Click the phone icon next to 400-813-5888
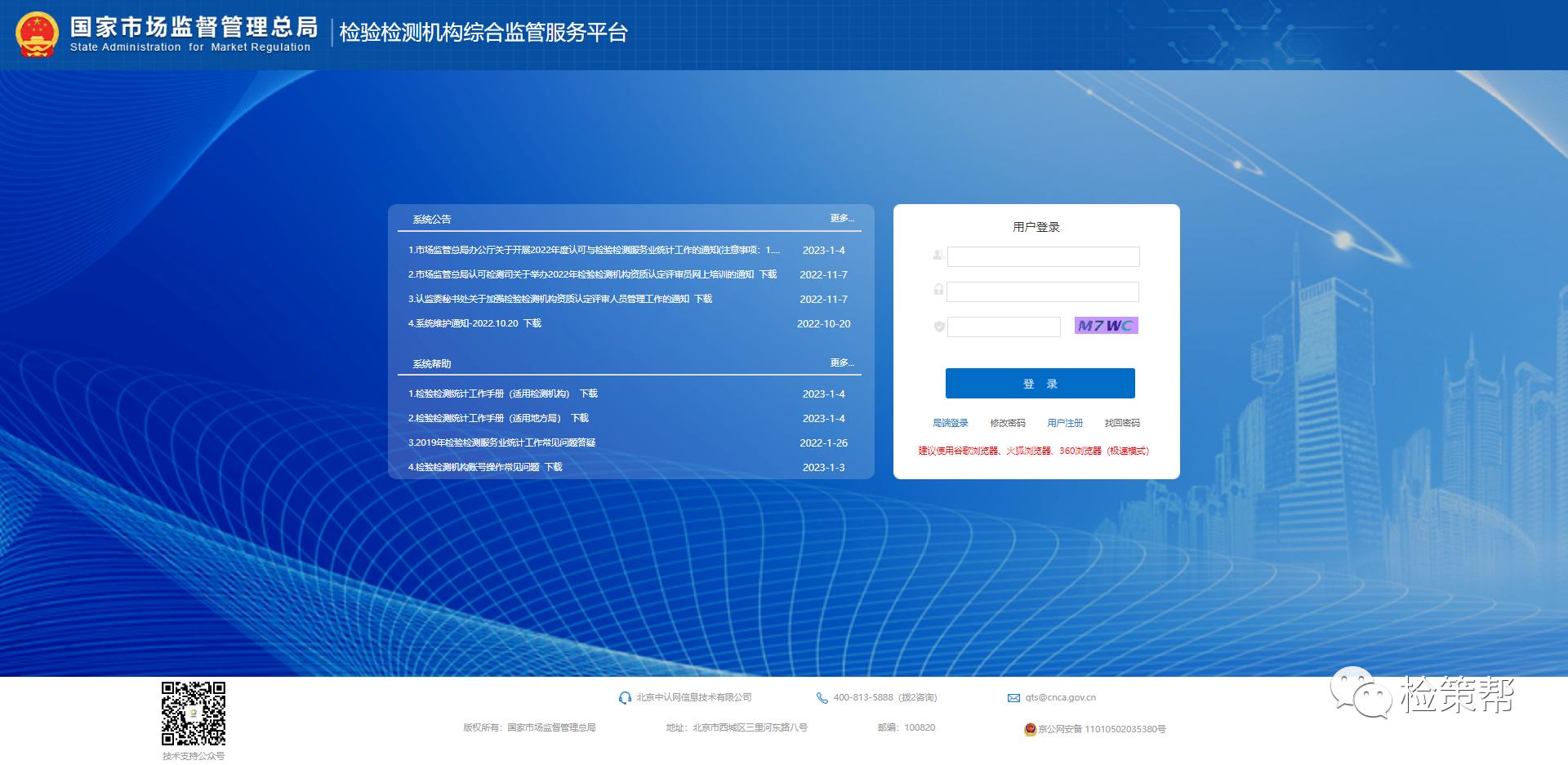This screenshot has height=765, width=1568. pyautogui.click(x=821, y=697)
